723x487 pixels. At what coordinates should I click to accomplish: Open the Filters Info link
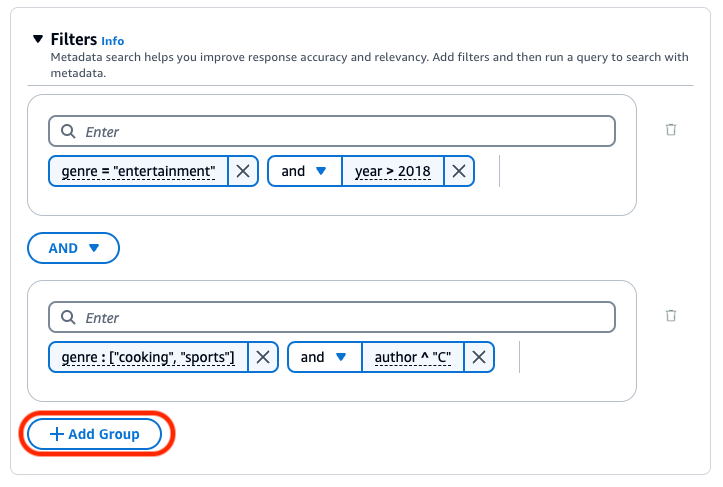tap(113, 41)
